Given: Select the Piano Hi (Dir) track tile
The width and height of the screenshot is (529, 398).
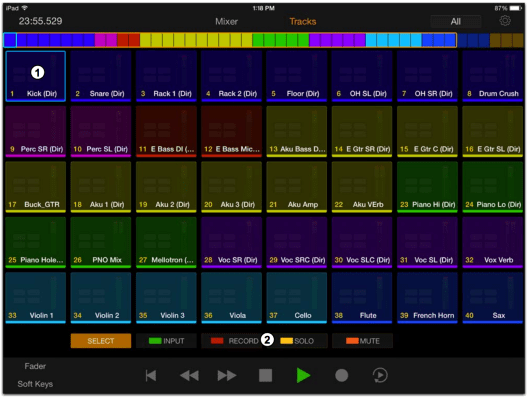Looking at the screenshot, I should (427, 187).
